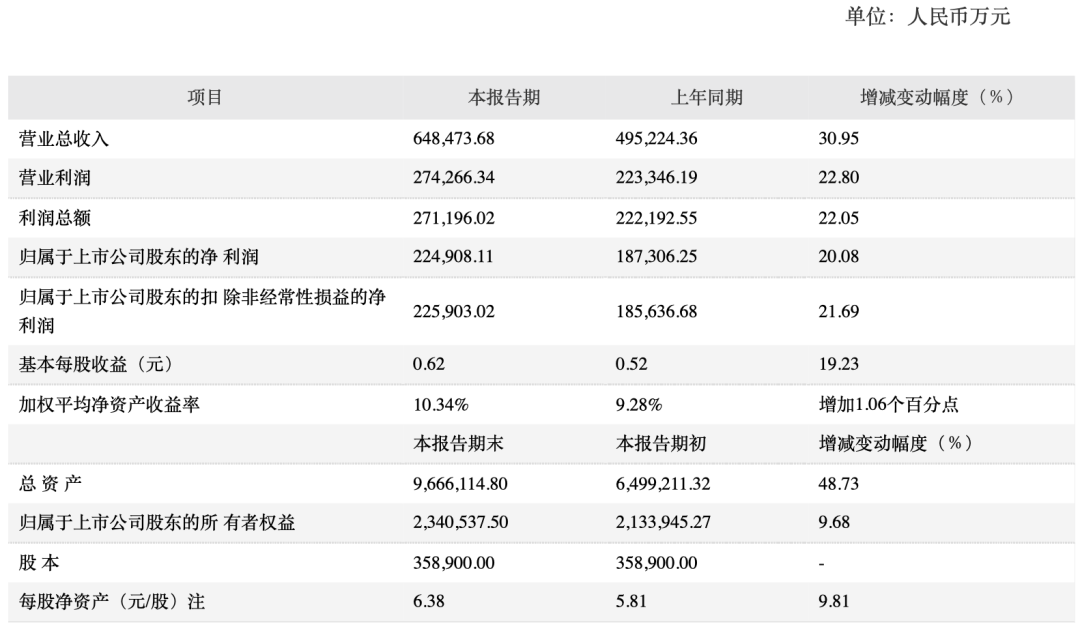Click the 223,346.19 cell
Screen dimensions: 1080x629
coord(656,178)
